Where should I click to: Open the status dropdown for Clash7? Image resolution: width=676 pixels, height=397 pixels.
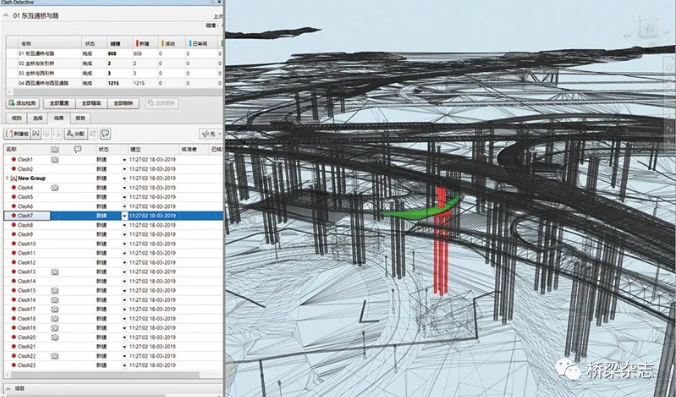click(x=125, y=216)
